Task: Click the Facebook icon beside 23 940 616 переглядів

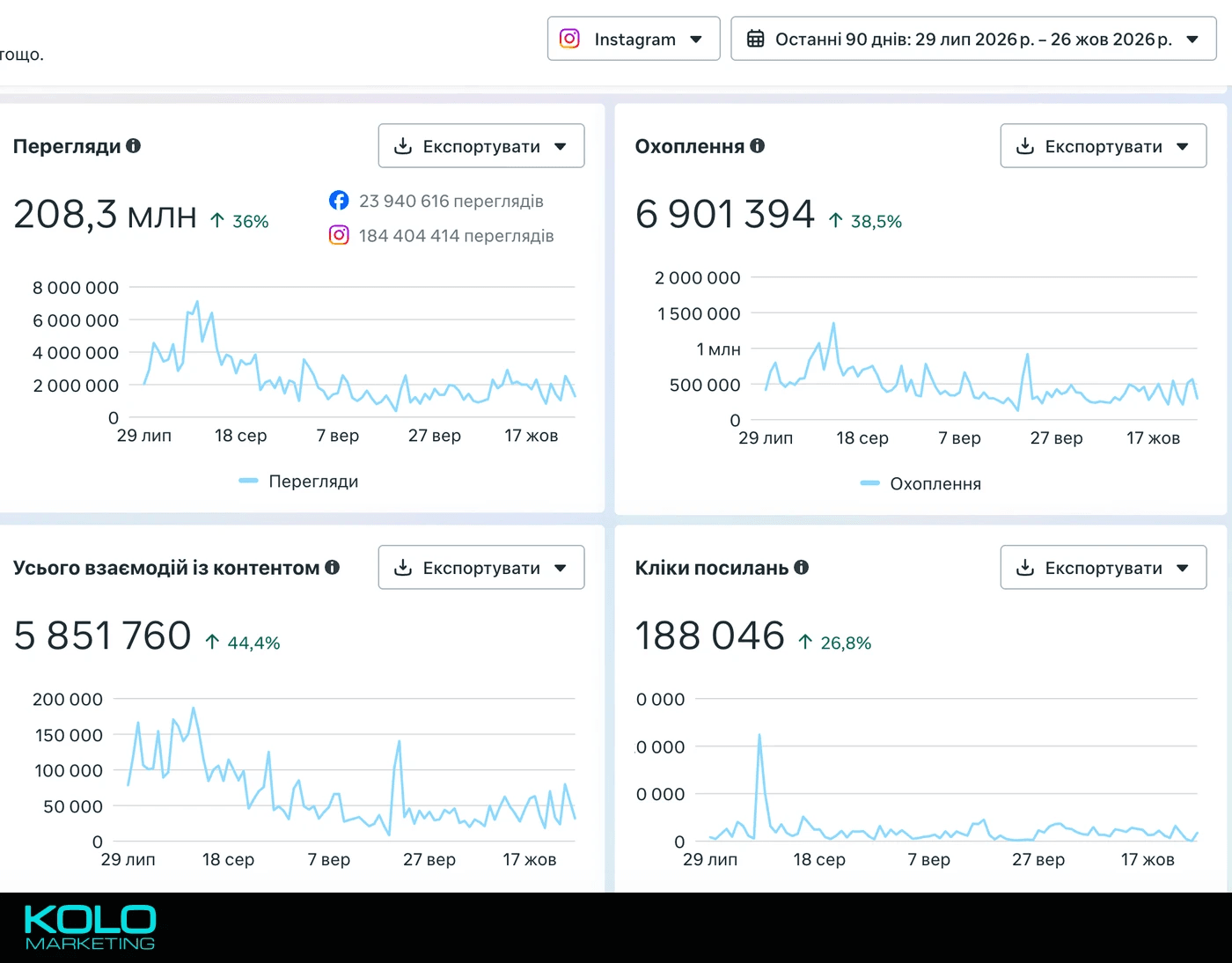Action: pos(339,201)
